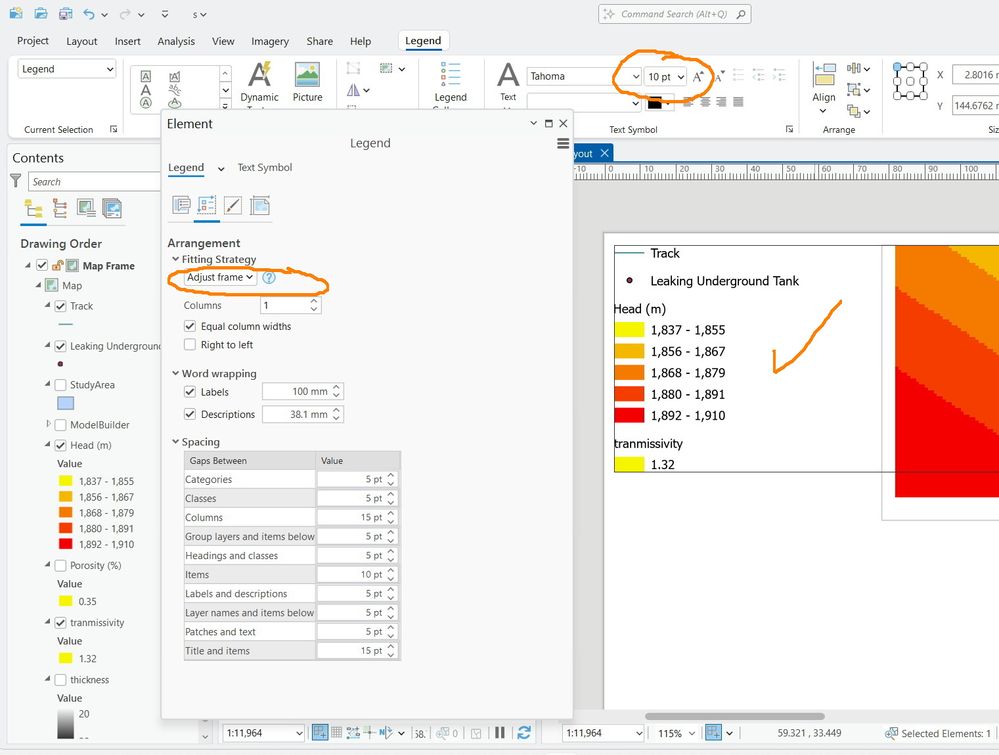Open the Insert ribbon tab
This screenshot has width=999, height=755.
127,41
